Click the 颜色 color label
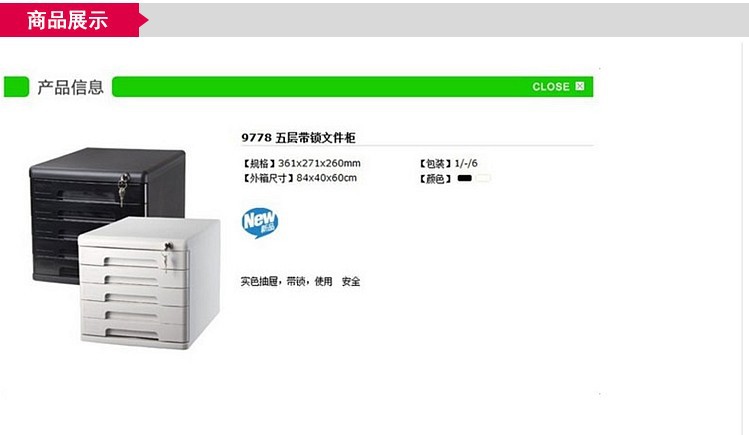Image resolution: width=749 pixels, height=435 pixels. point(435,179)
